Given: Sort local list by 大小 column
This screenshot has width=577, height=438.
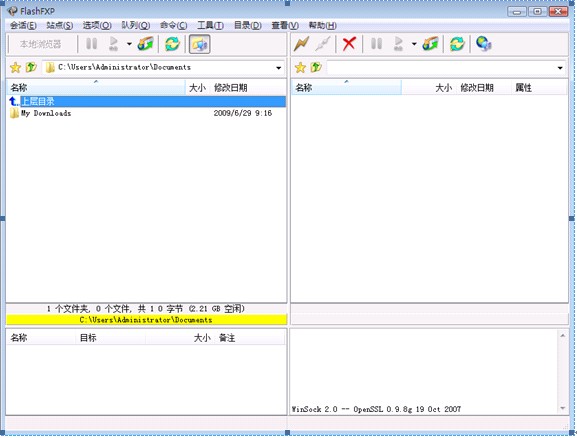Looking at the screenshot, I should (197, 88).
